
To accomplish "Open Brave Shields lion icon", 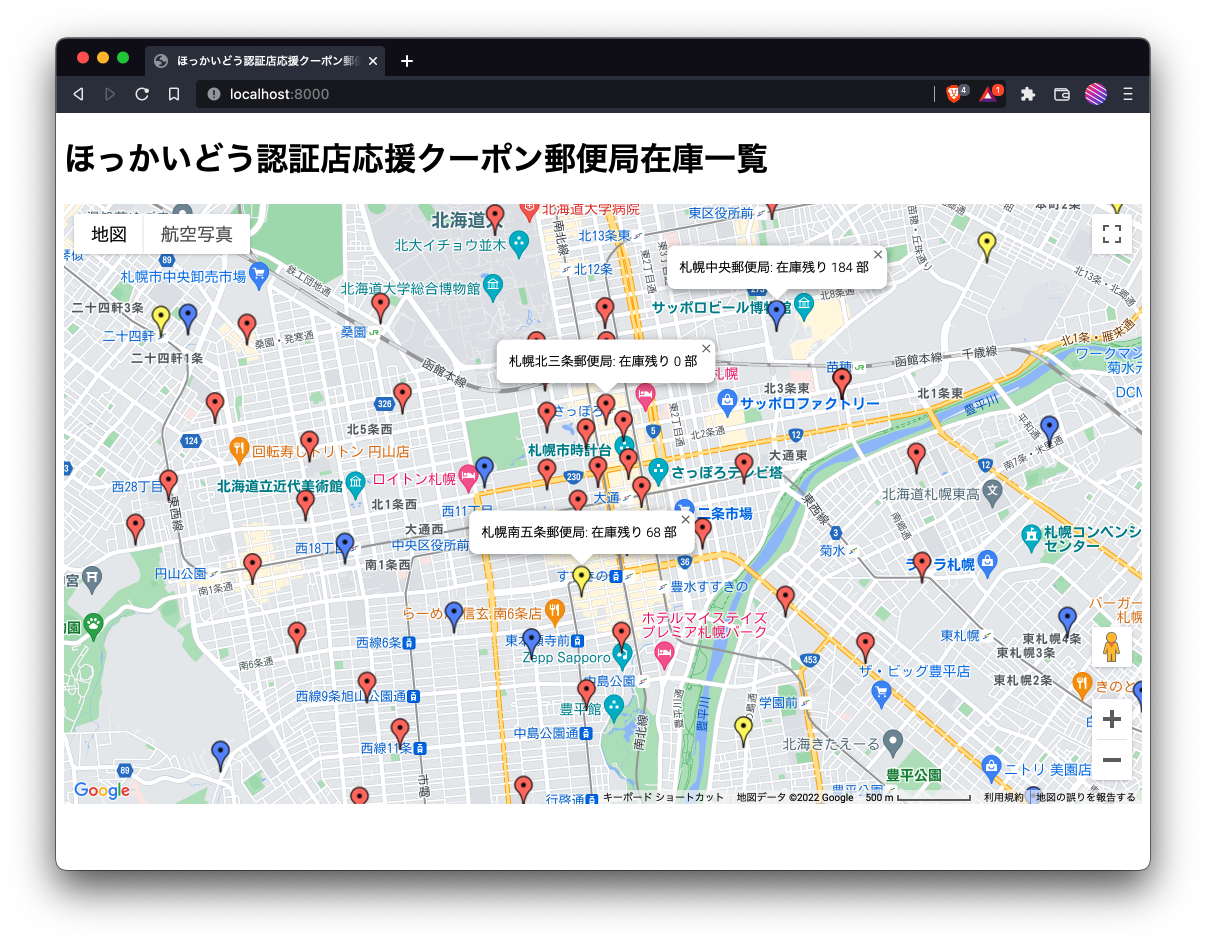I will [x=954, y=94].
